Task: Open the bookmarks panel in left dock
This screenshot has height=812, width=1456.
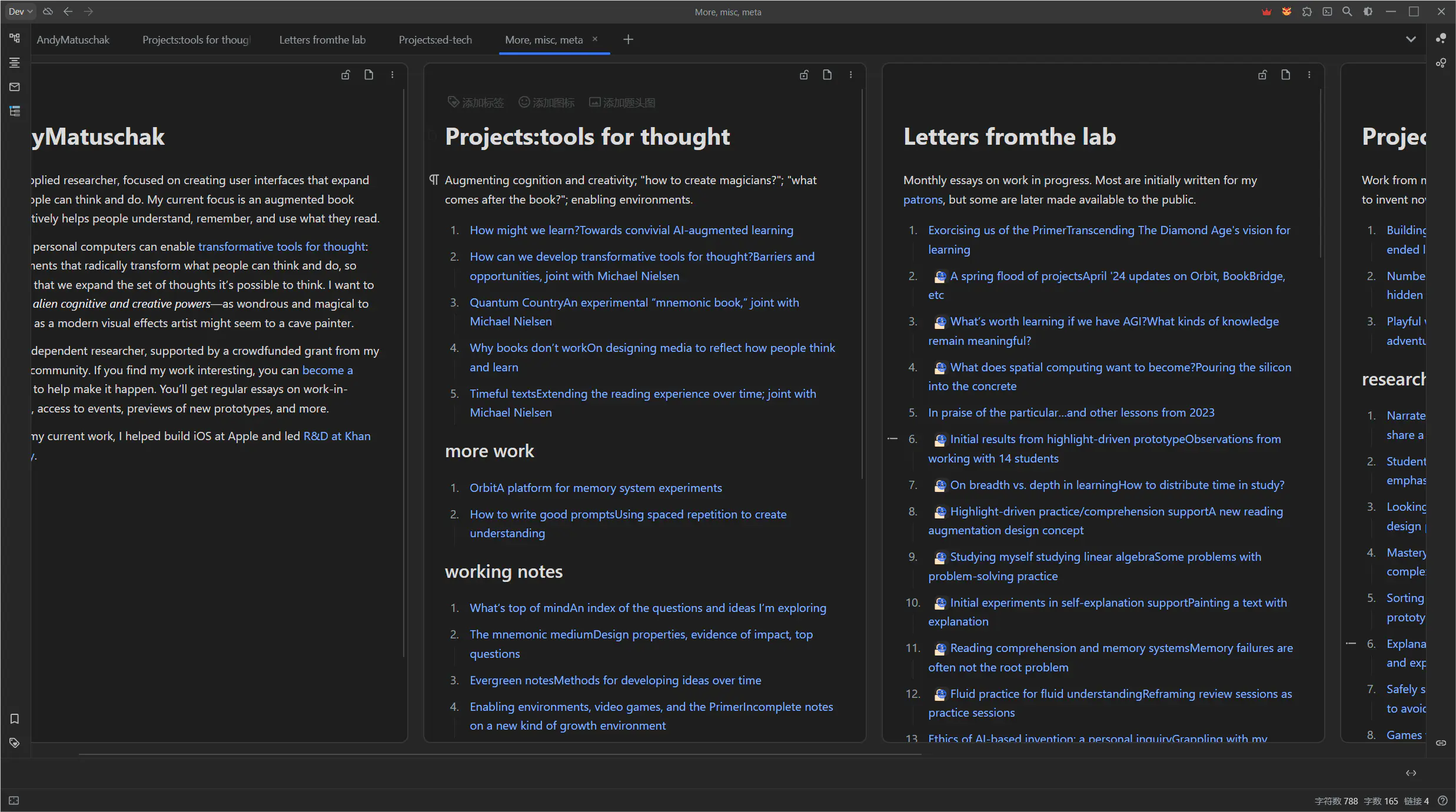Action: pos(15,718)
